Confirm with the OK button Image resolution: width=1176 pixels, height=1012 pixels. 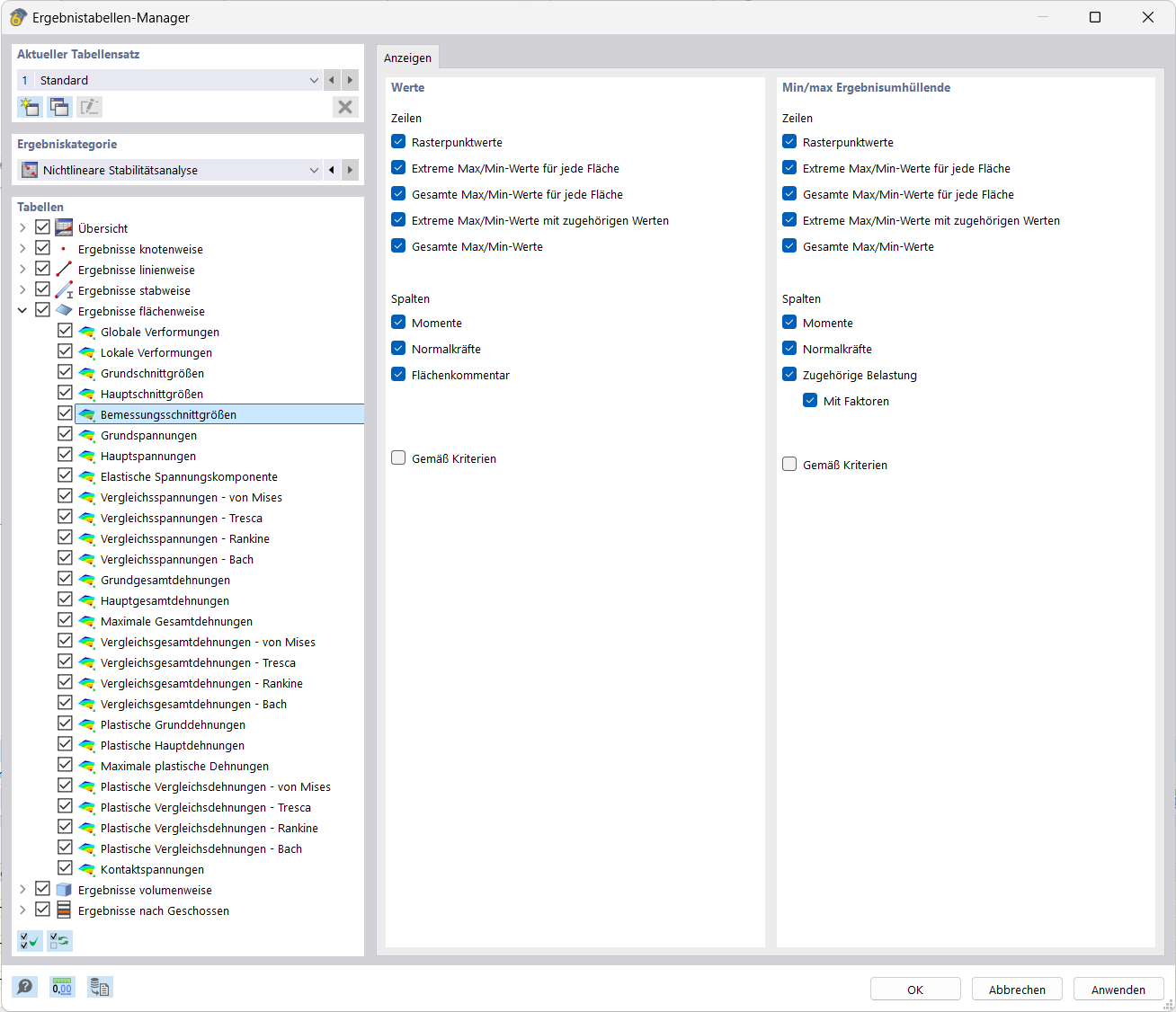[x=915, y=989]
